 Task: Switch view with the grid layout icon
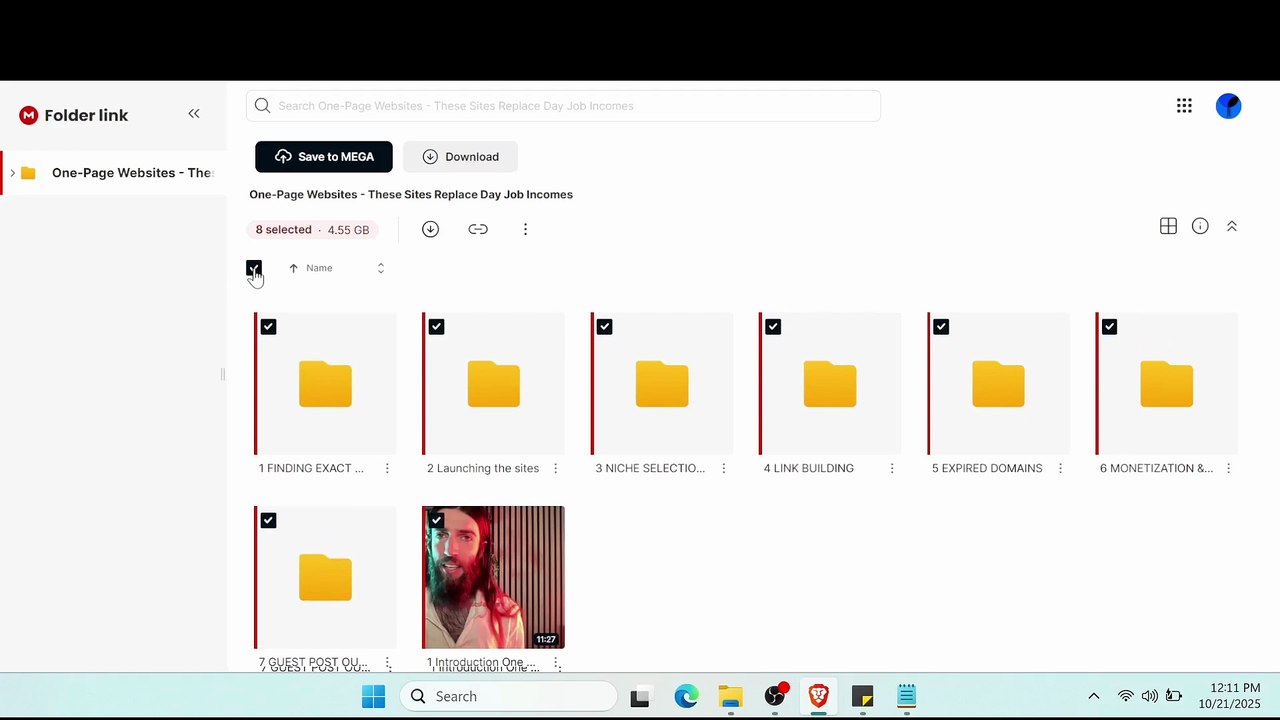coord(1168,226)
